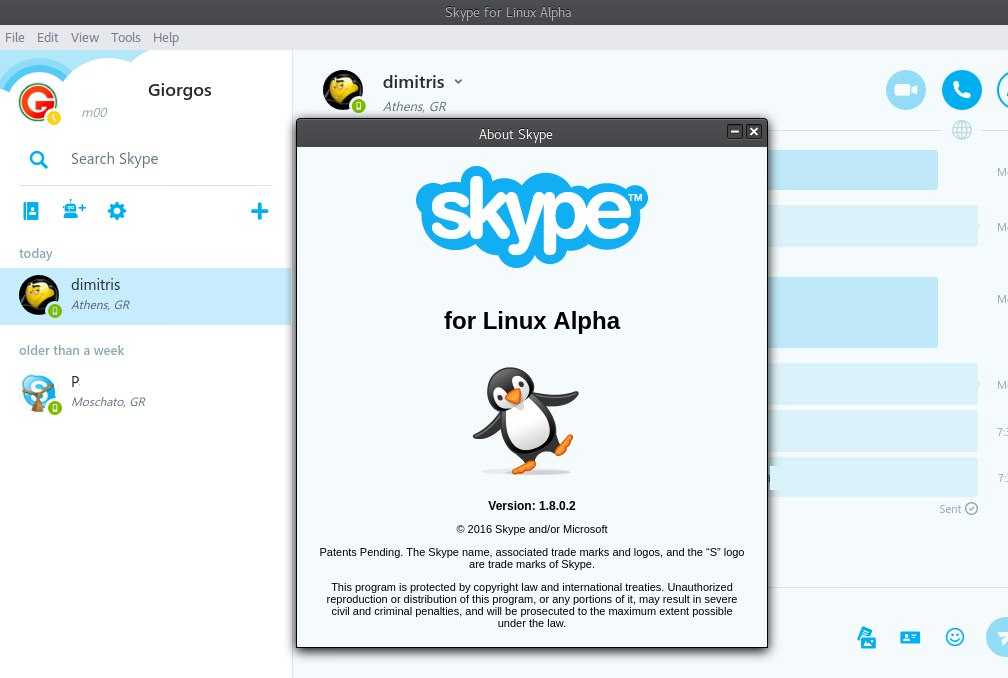The image size is (1008, 678).
Task: Start a voice call with dimitris
Action: 962,90
